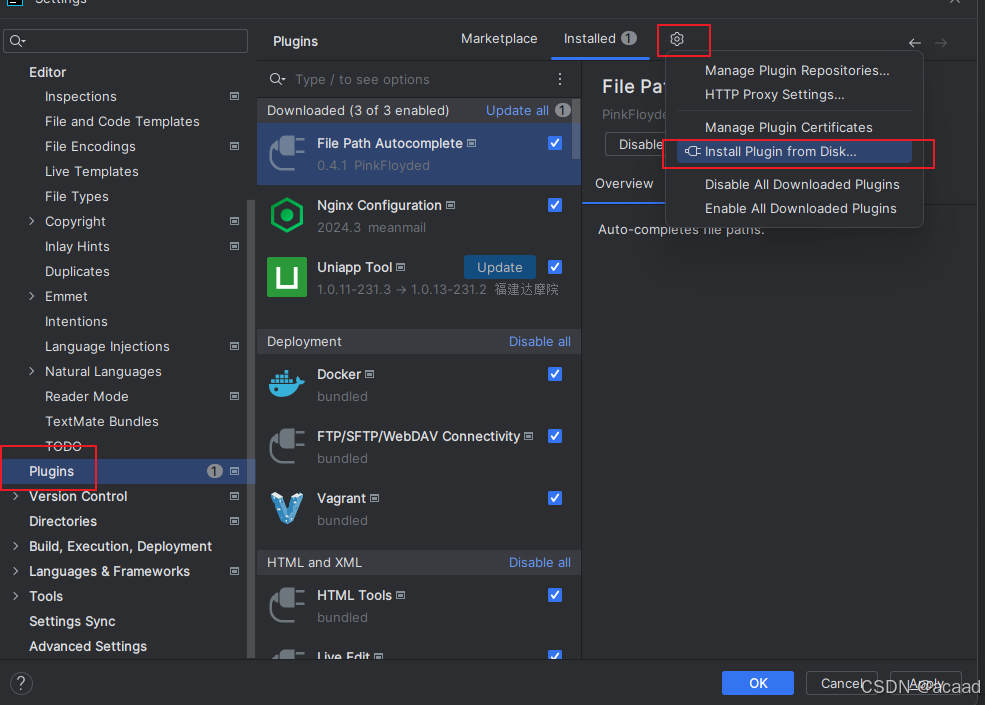The width and height of the screenshot is (985, 705).
Task: Toggle FTP/SFTP/WebDAV Connectivity checkbox
Action: [x=555, y=436]
